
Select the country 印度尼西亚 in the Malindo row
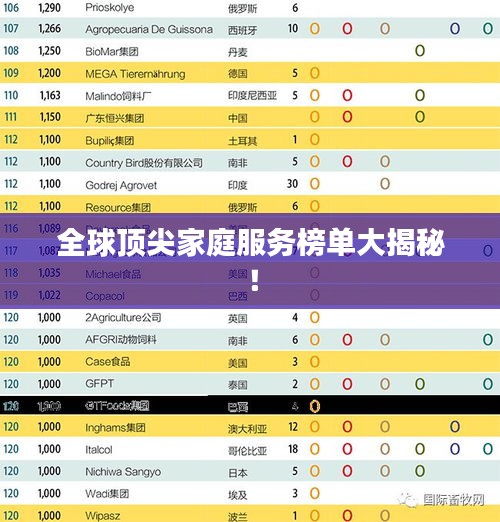click(x=252, y=96)
